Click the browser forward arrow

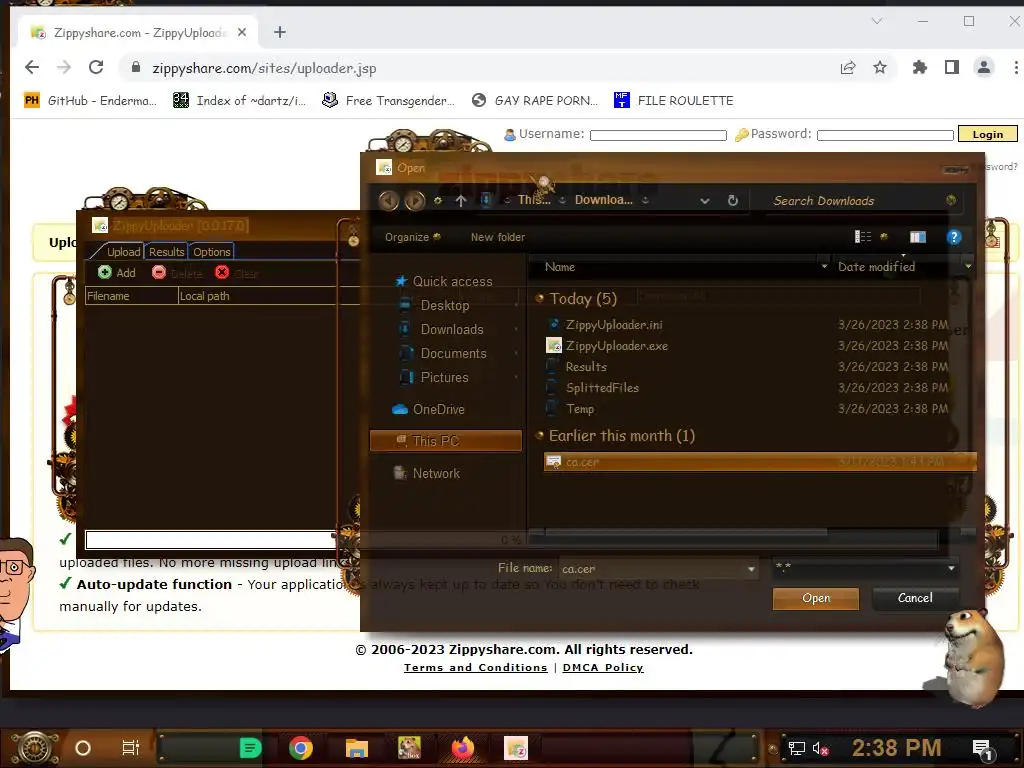64,67
